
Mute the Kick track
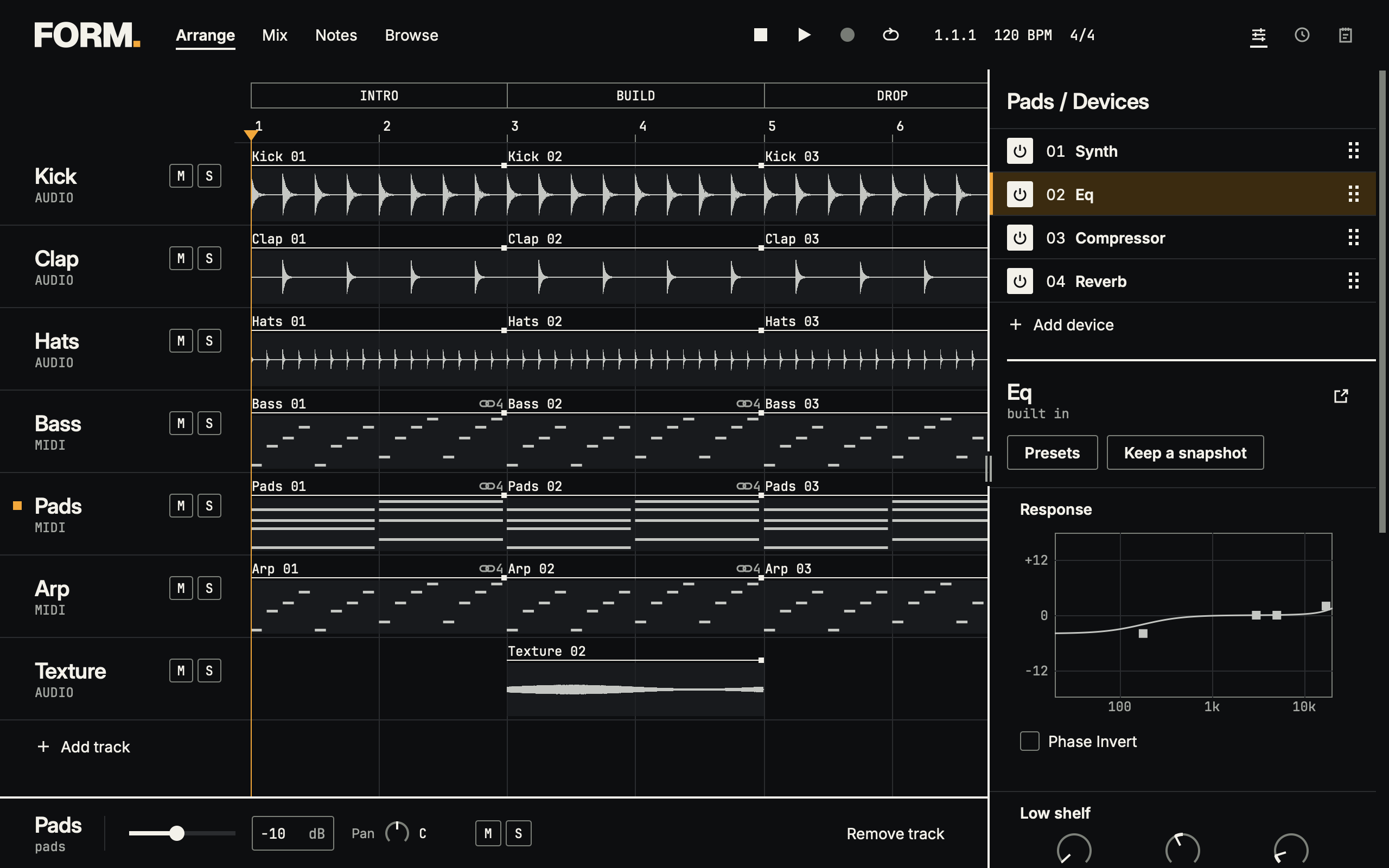181,176
